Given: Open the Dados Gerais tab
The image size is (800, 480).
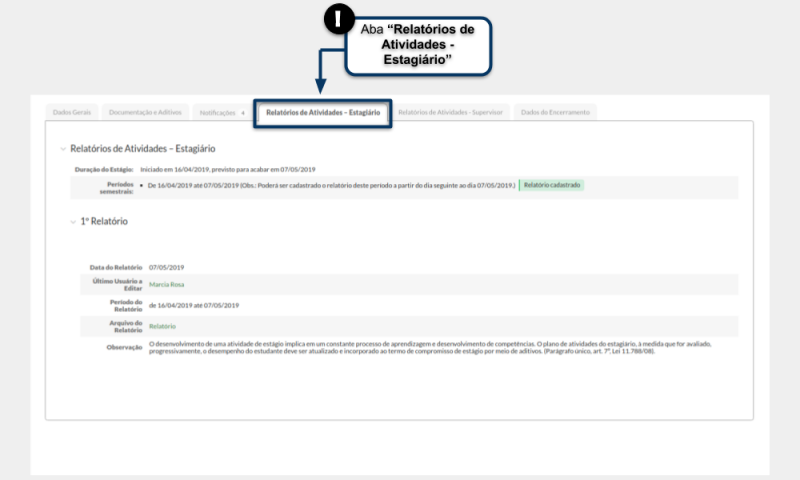Looking at the screenshot, I should tap(72, 112).
